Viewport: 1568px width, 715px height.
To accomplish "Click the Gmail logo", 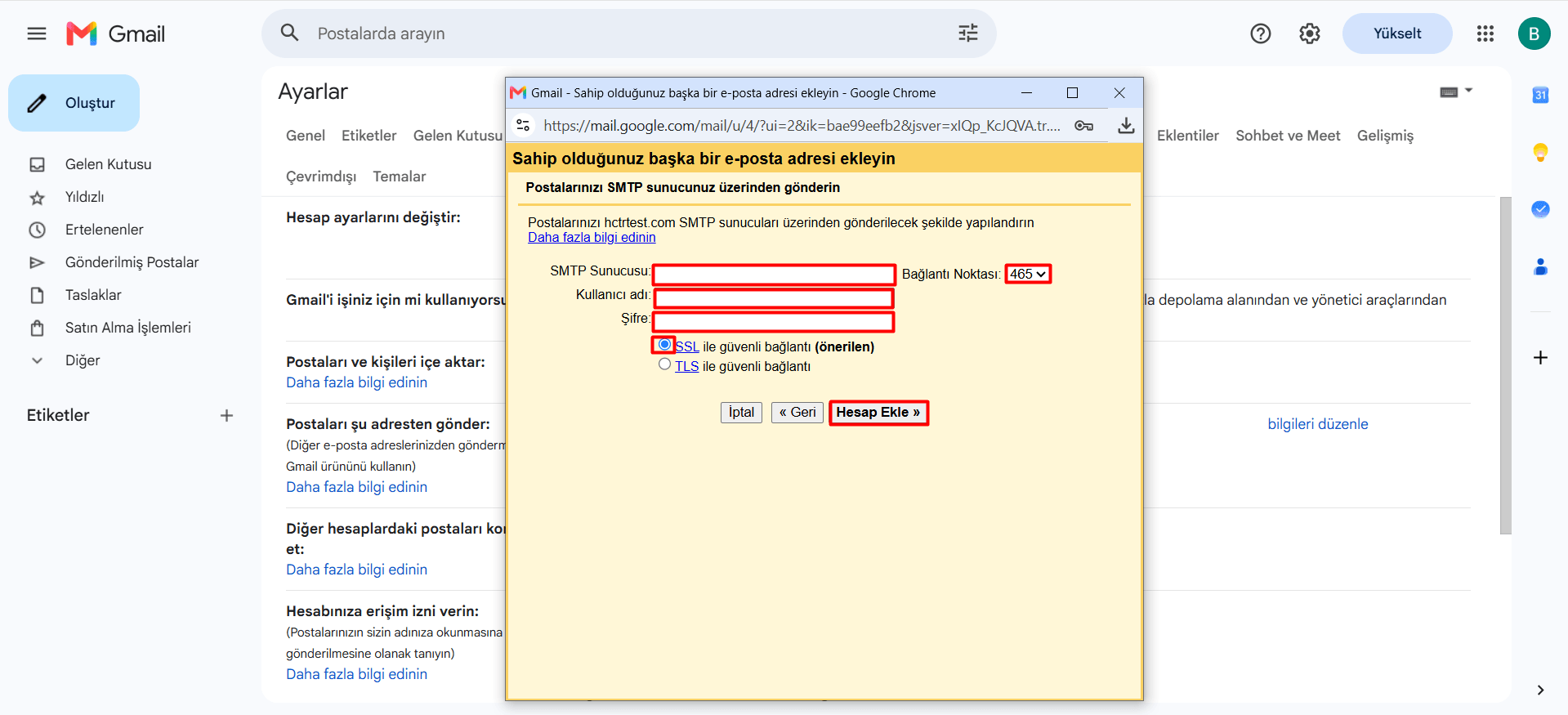I will point(115,34).
